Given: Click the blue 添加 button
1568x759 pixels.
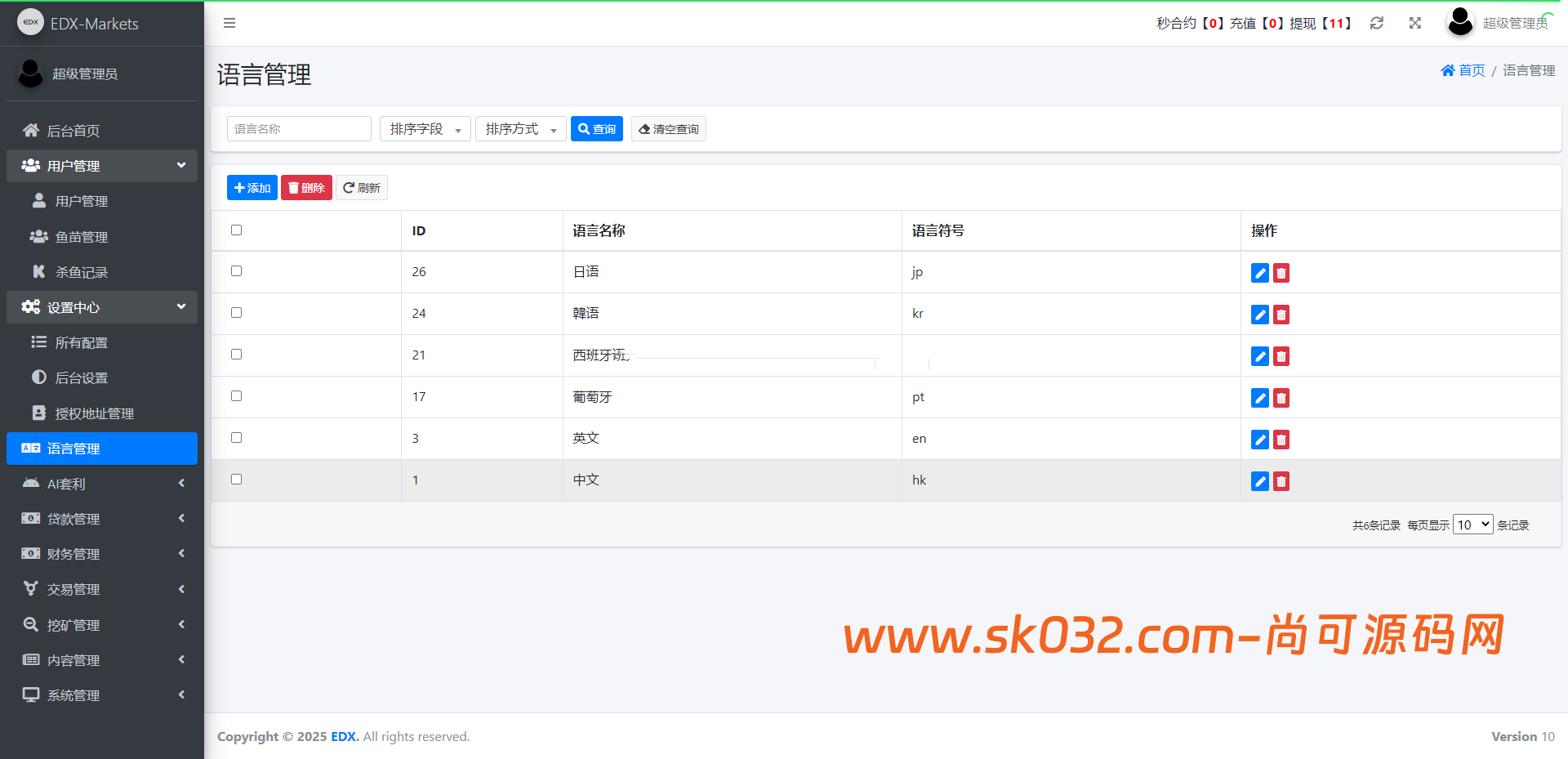Looking at the screenshot, I should [x=252, y=188].
